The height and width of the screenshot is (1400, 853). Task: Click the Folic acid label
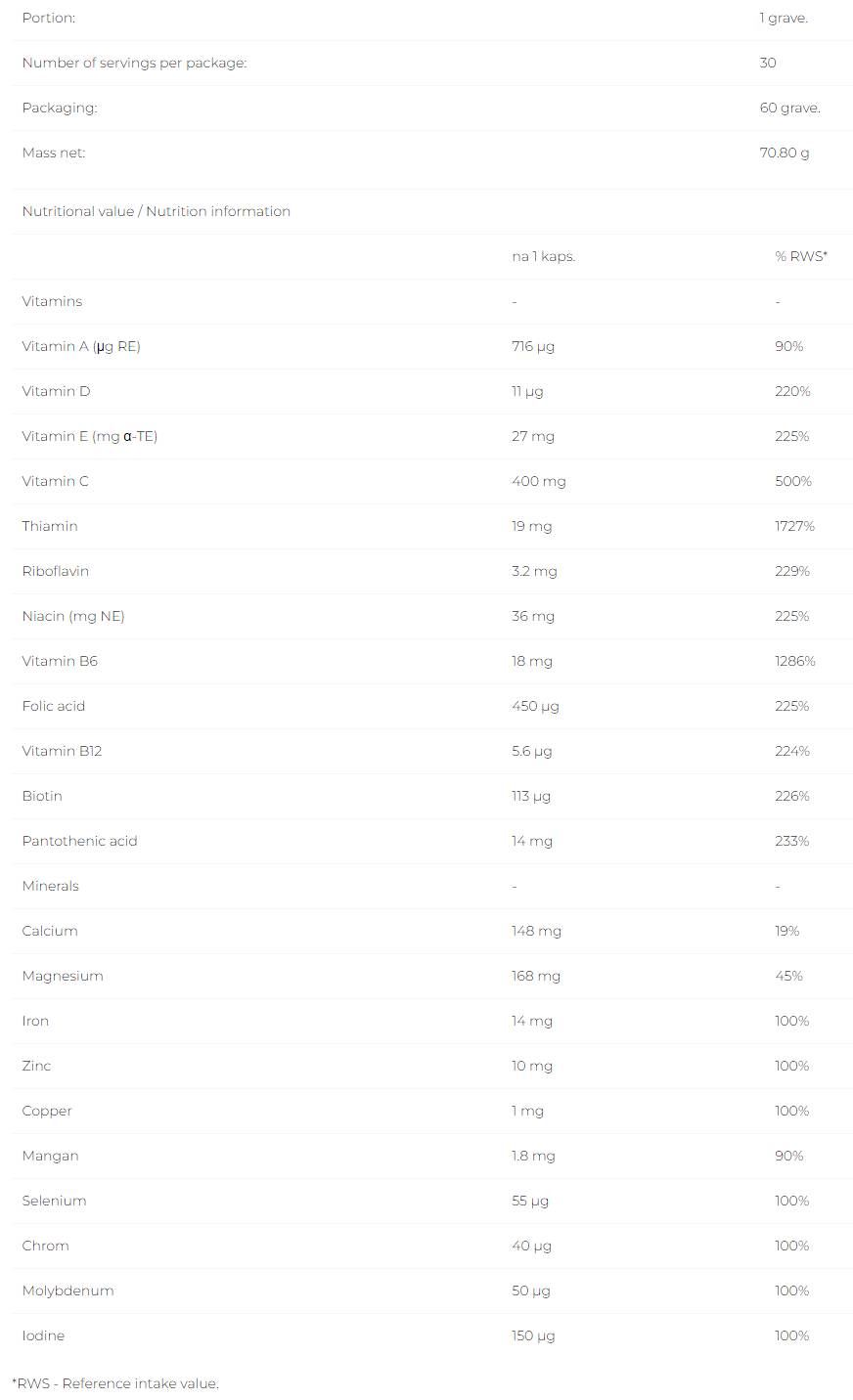click(x=54, y=706)
